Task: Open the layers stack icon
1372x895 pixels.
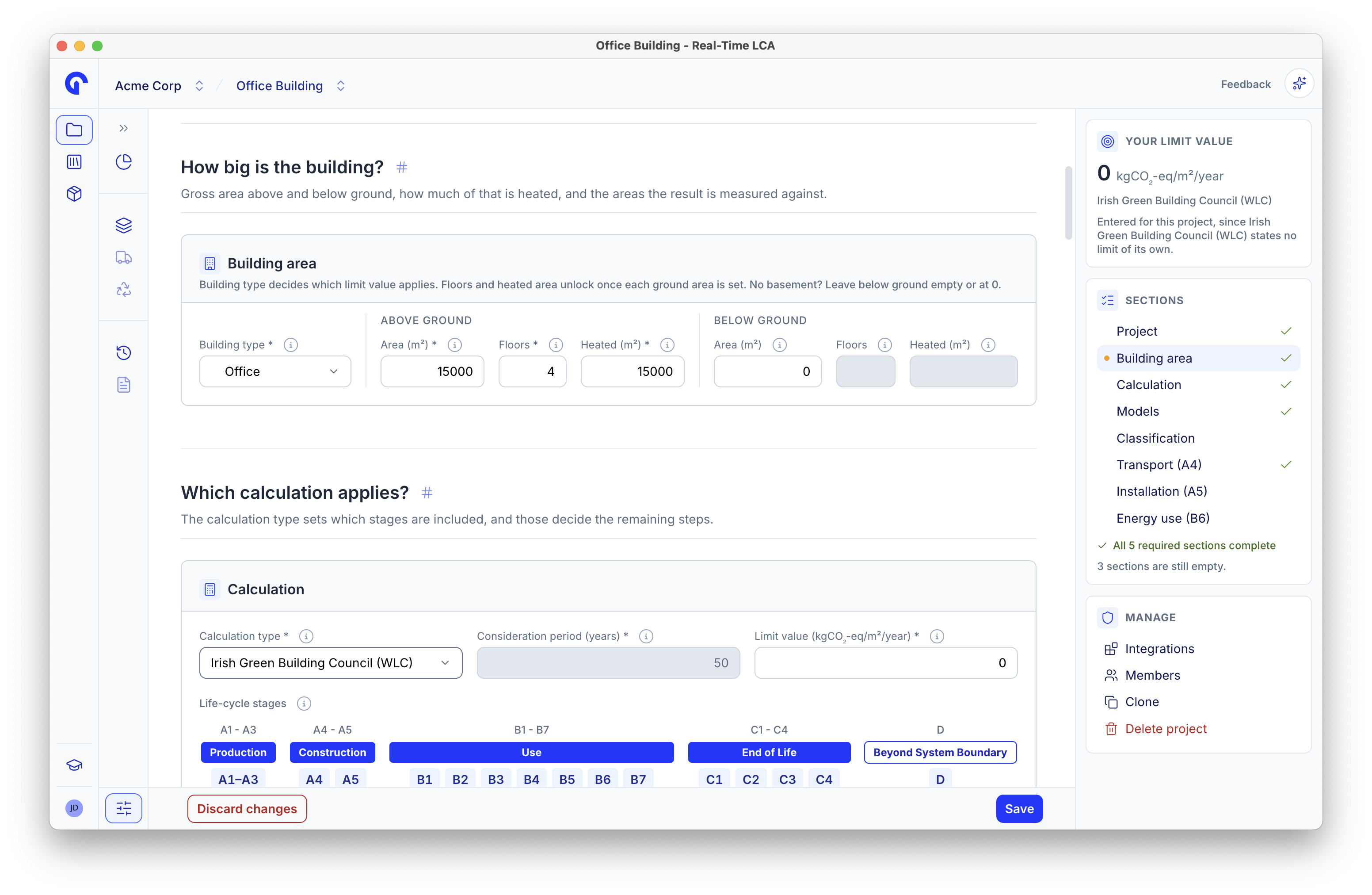Action: (x=123, y=226)
